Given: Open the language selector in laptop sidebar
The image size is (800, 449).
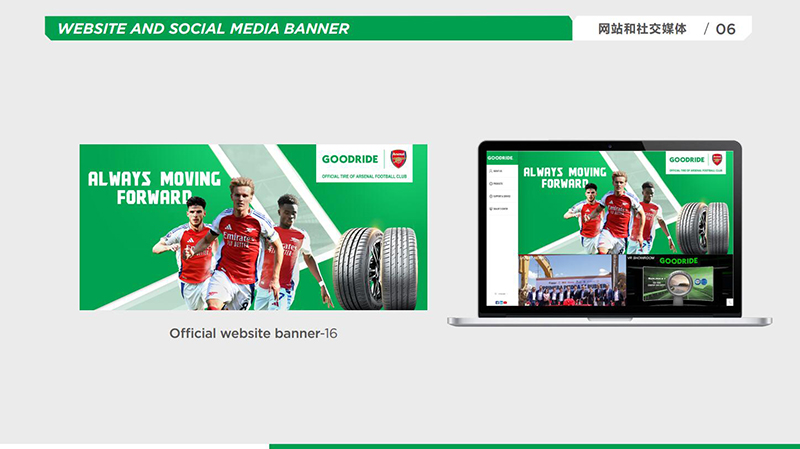Looking at the screenshot, I should 501,294.
